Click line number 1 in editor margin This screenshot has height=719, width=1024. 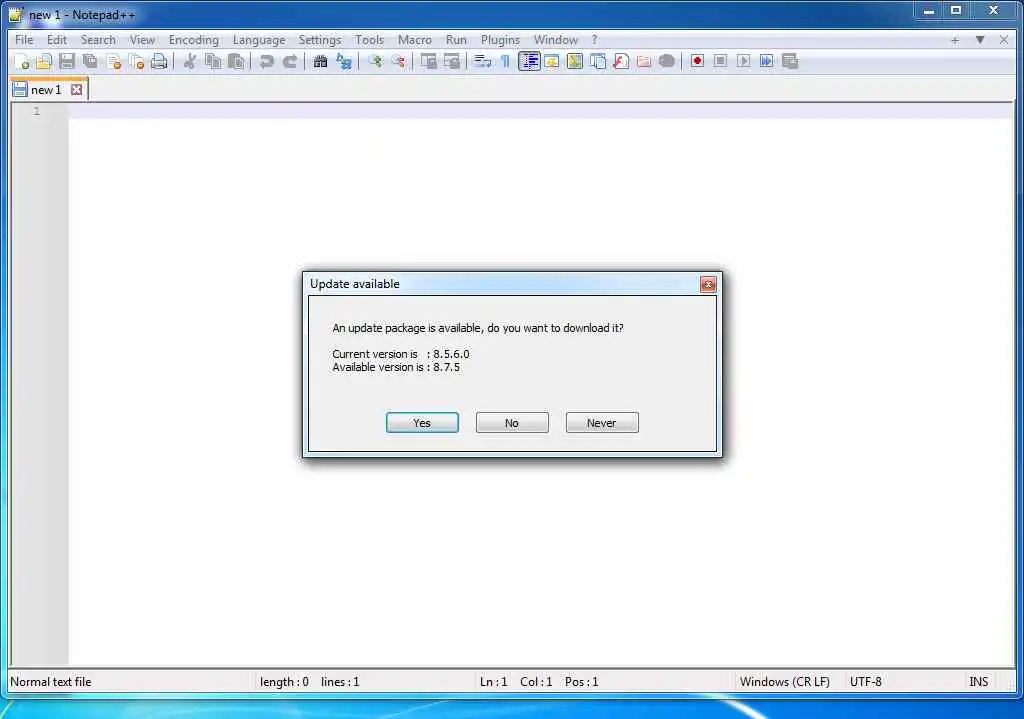click(x=37, y=111)
